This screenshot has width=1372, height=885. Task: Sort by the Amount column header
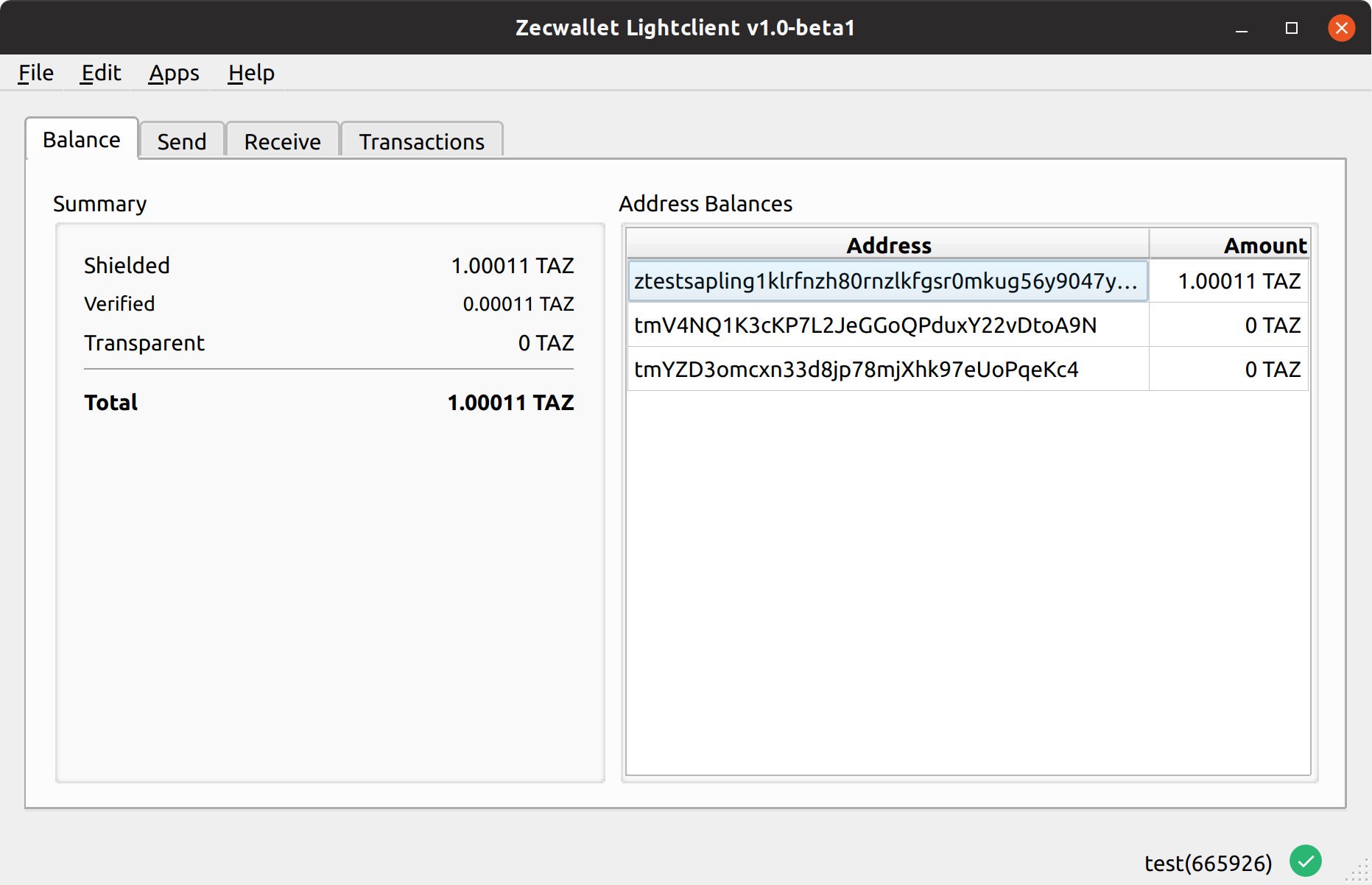pyautogui.click(x=1230, y=245)
